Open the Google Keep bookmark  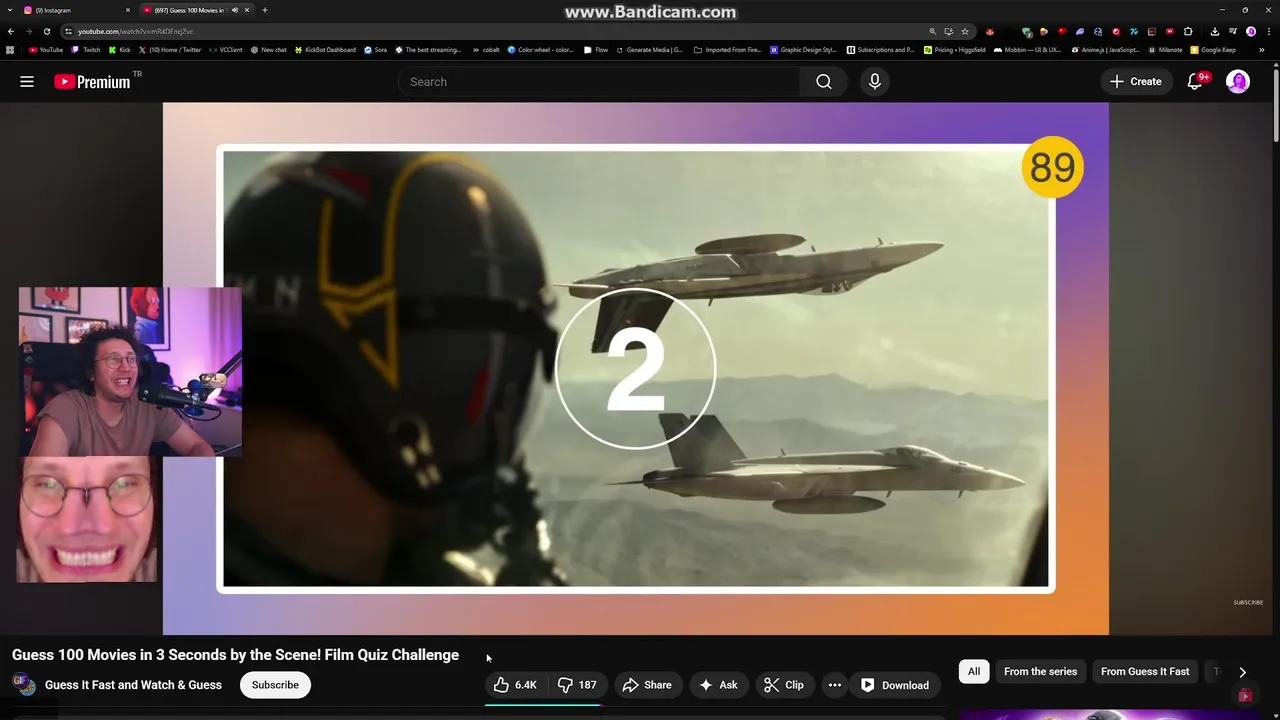click(x=1213, y=50)
